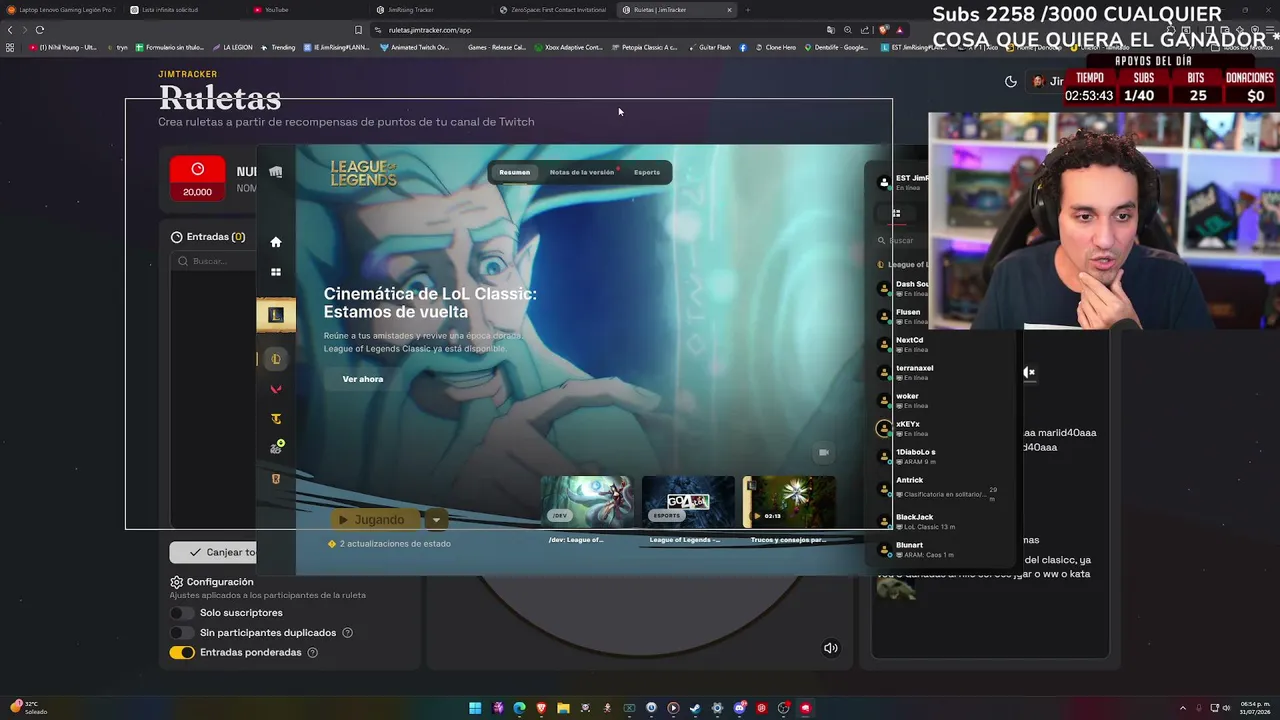Viewport: 1280px width, 720px height.
Task: Select the gold-framed League of Legends icon
Action: pos(276,315)
